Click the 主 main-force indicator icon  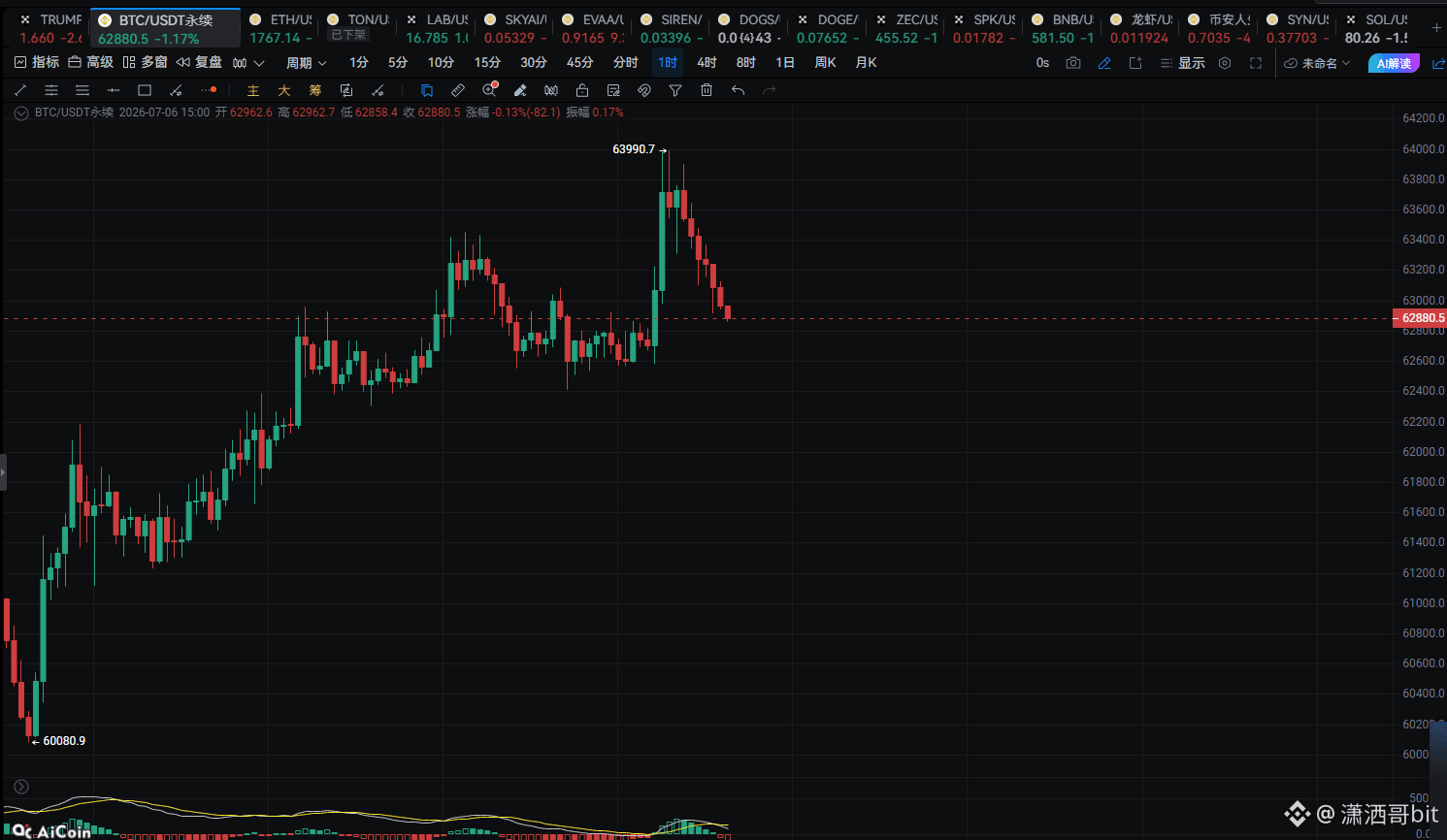(253, 90)
